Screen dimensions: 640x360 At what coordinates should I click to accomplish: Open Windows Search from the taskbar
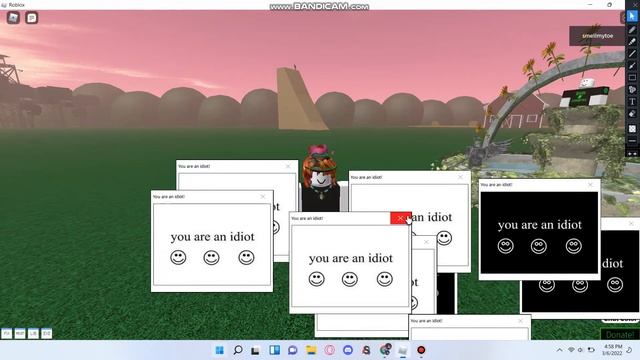tap(238, 350)
